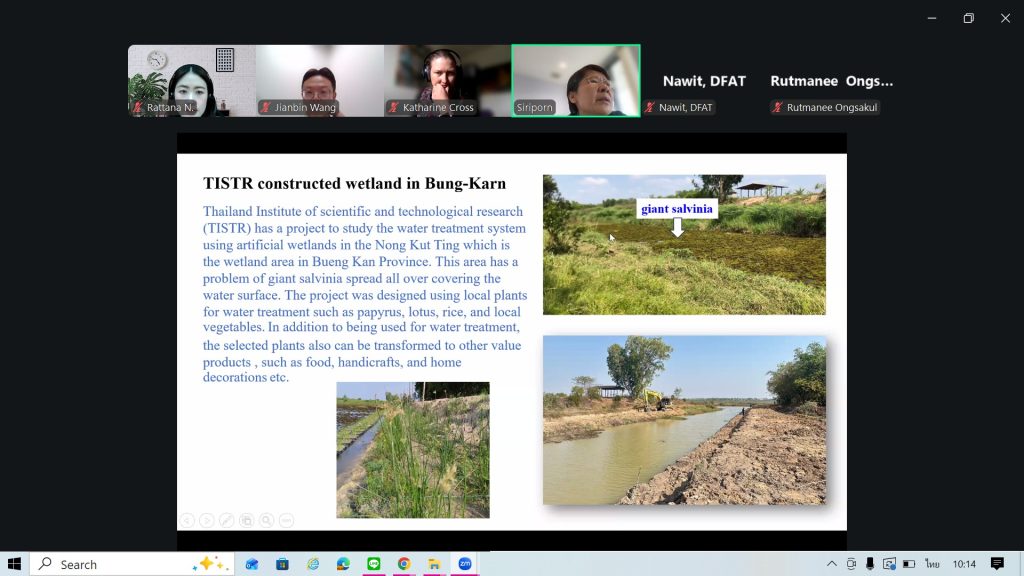Select Katharine Cross video thumbnail
Screen dimensions: 1024x576
point(447,81)
